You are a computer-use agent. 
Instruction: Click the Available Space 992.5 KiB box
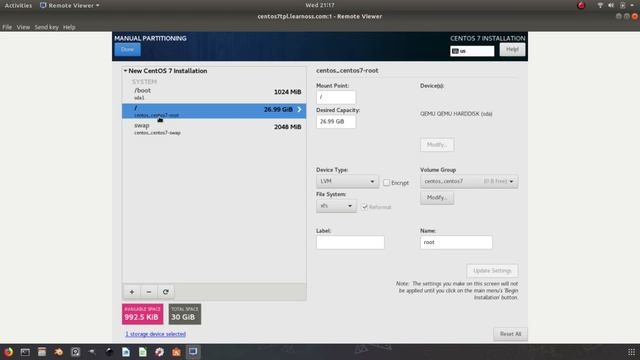(142, 314)
